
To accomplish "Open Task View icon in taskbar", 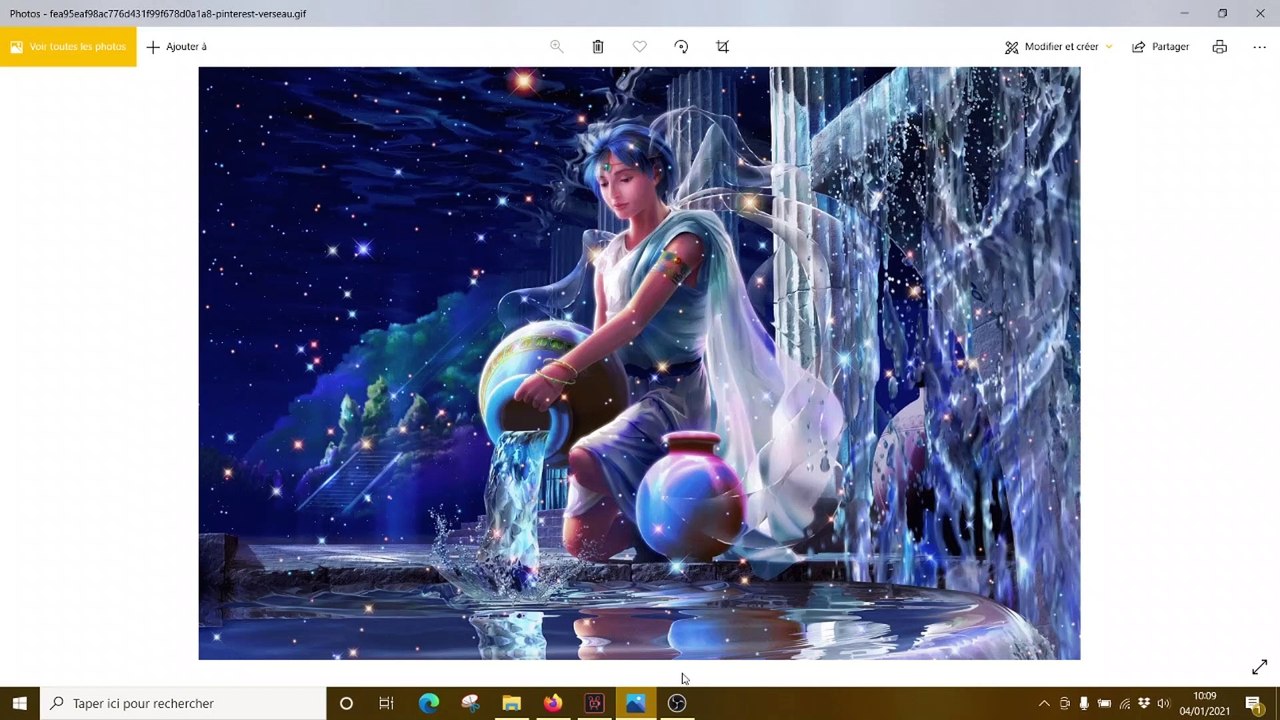I will click(x=386, y=703).
